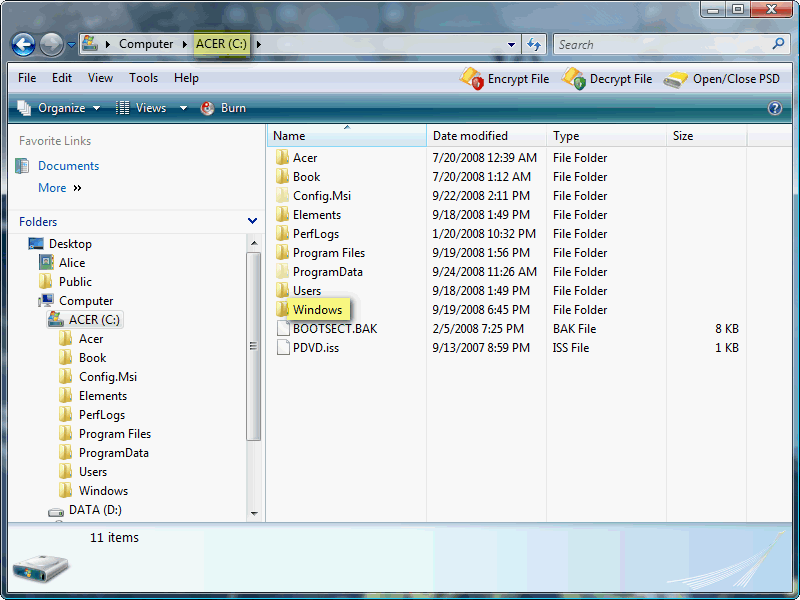Viewport: 800px width, 600px height.
Task: Sort by the Size column header
Action: (x=707, y=136)
